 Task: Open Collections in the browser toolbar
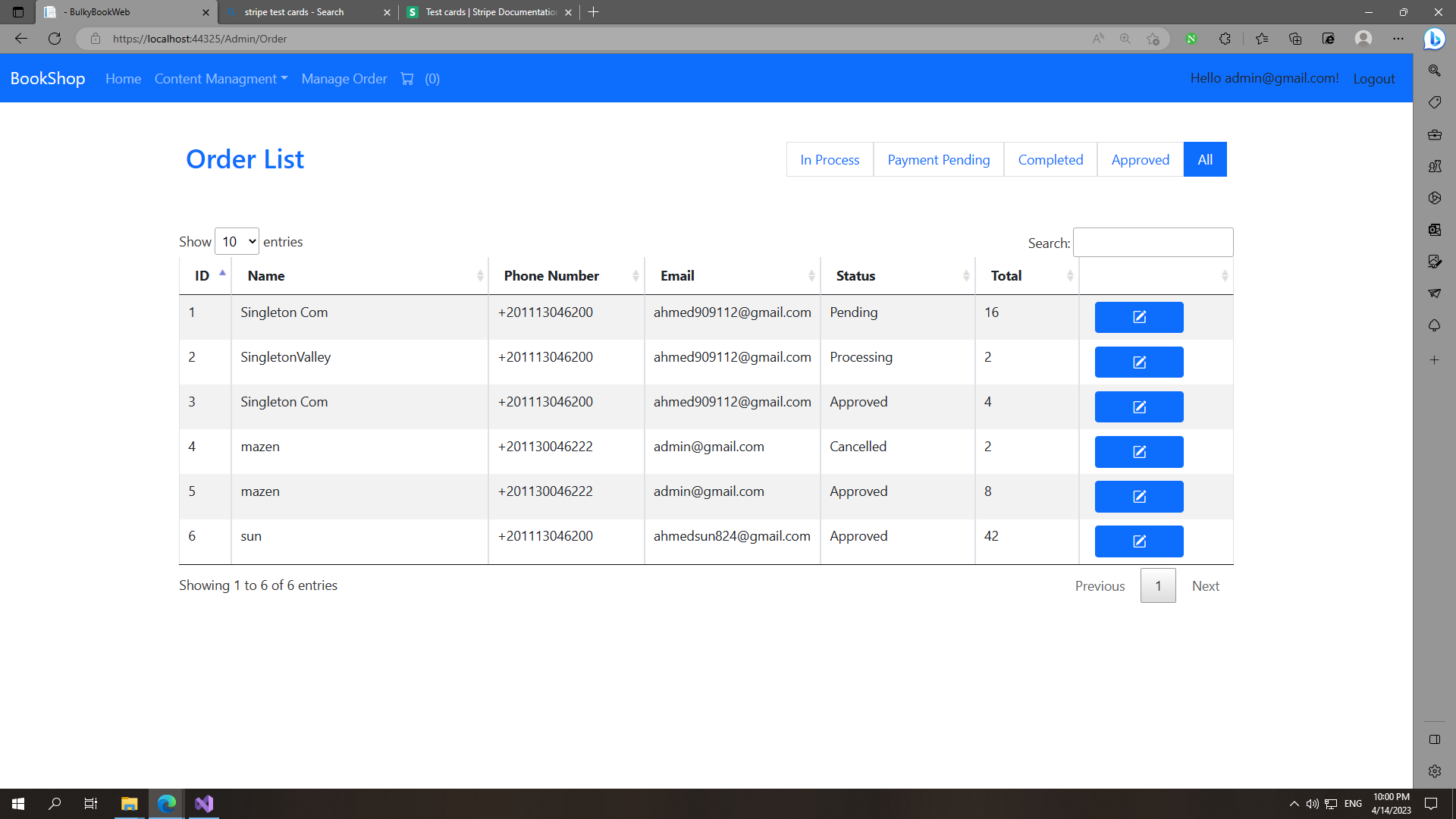(1295, 39)
